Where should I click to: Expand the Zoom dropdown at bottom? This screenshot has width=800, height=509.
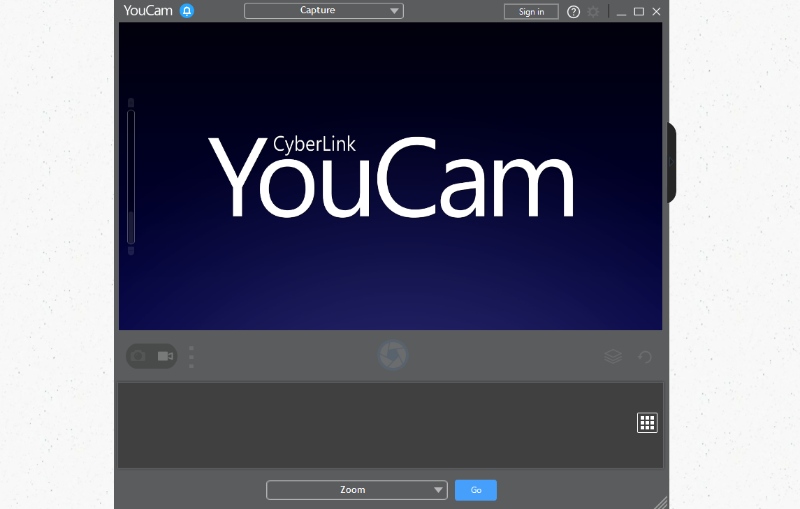pos(357,490)
